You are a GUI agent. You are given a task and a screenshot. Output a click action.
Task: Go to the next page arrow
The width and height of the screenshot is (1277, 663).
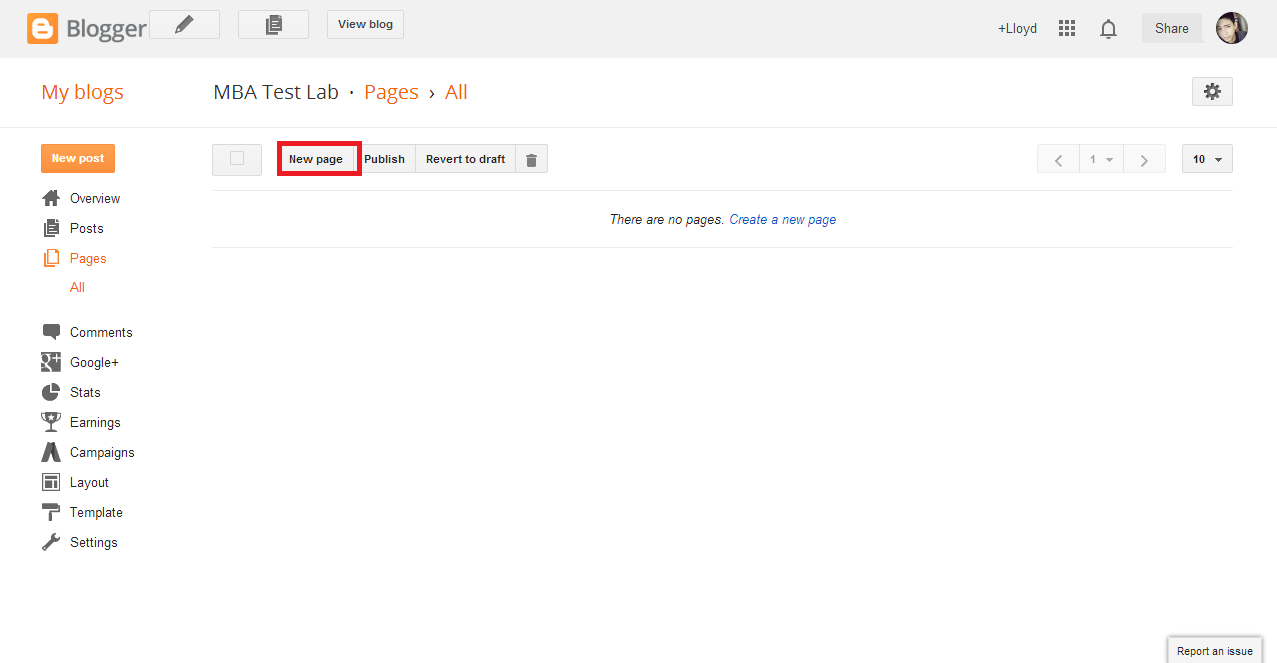pos(1144,159)
